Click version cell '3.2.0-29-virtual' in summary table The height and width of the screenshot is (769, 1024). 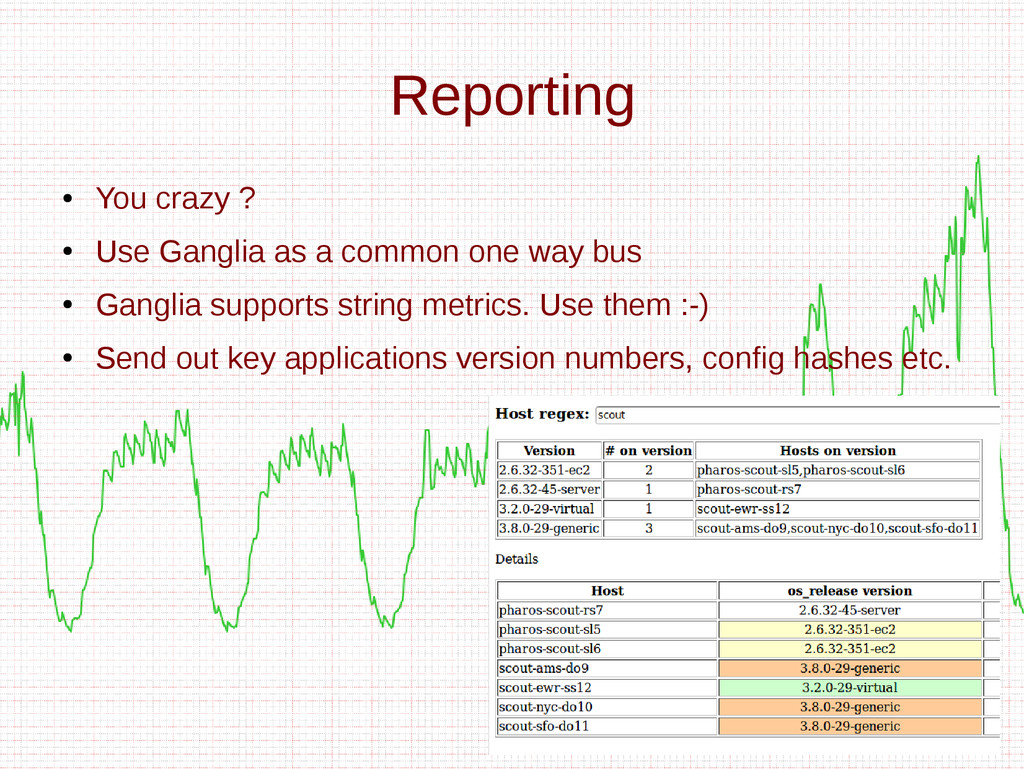pyautogui.click(x=549, y=509)
